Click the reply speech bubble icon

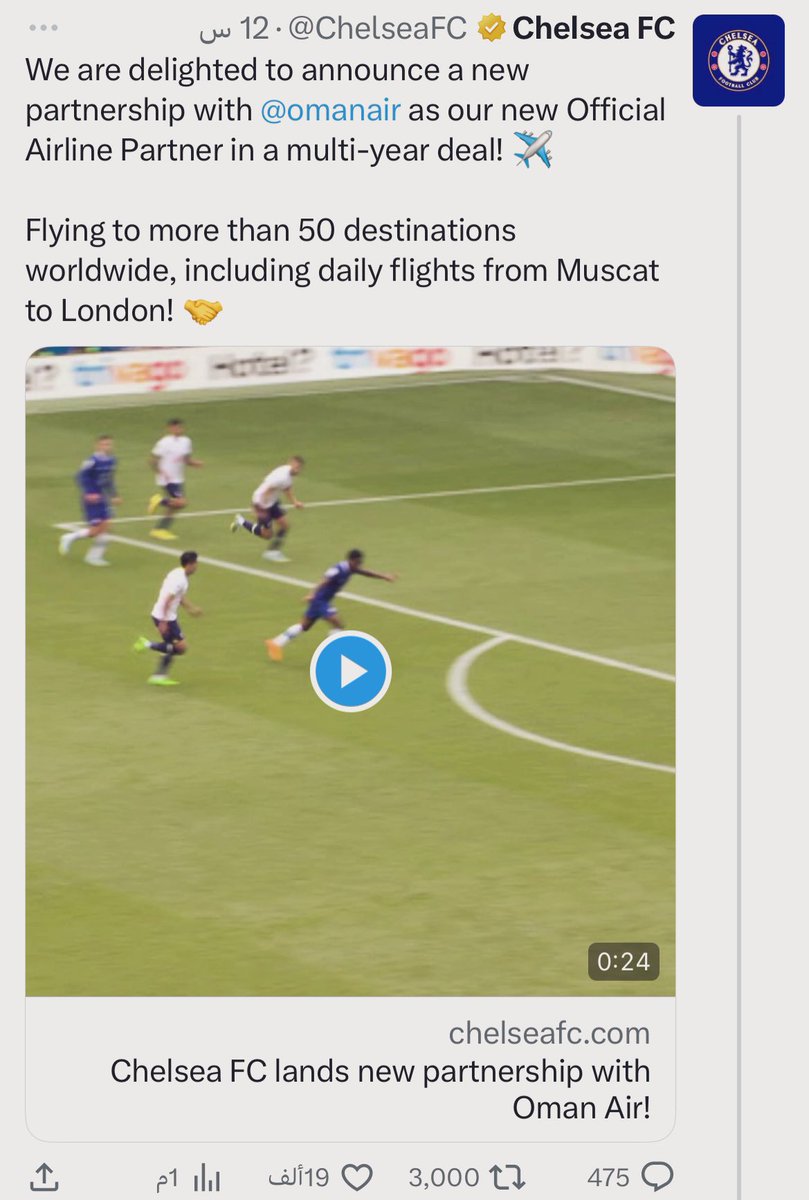[656, 1177]
